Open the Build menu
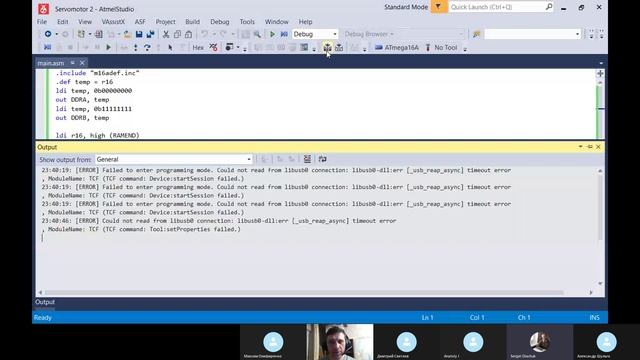 [x=192, y=22]
